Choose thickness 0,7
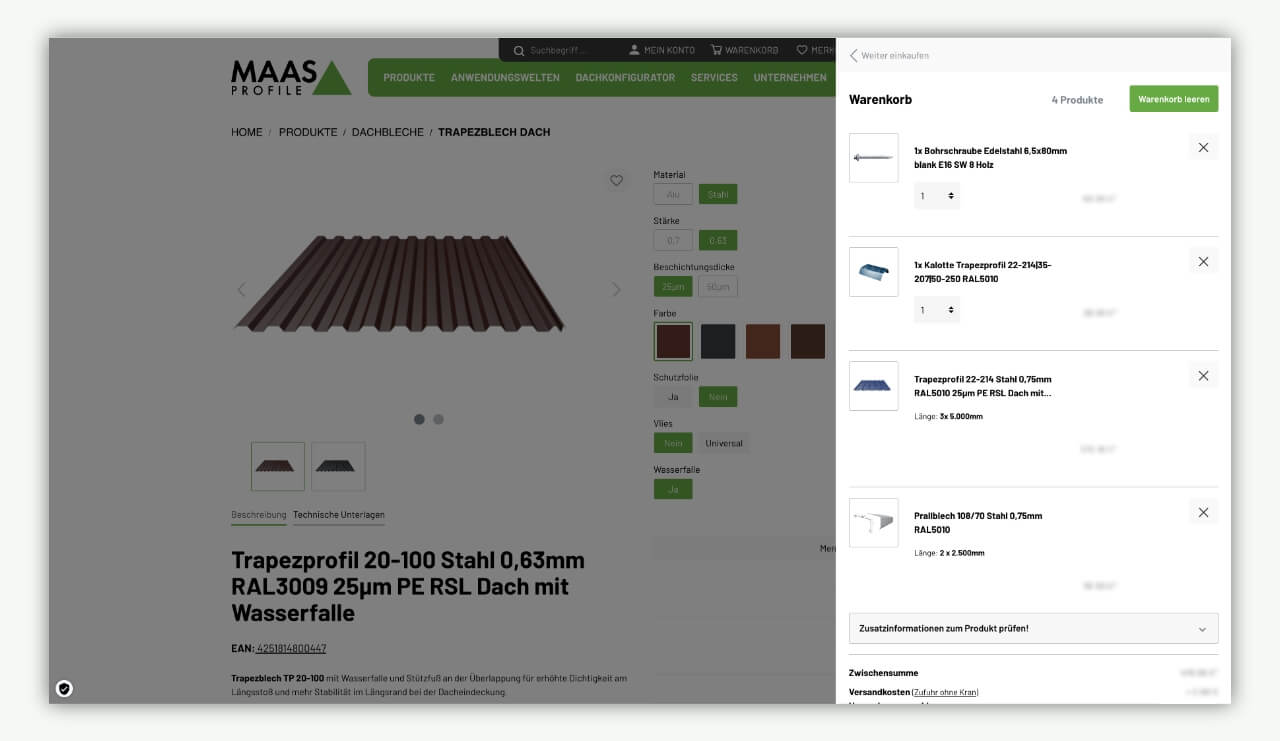Viewport: 1280px width, 741px height. [x=673, y=240]
